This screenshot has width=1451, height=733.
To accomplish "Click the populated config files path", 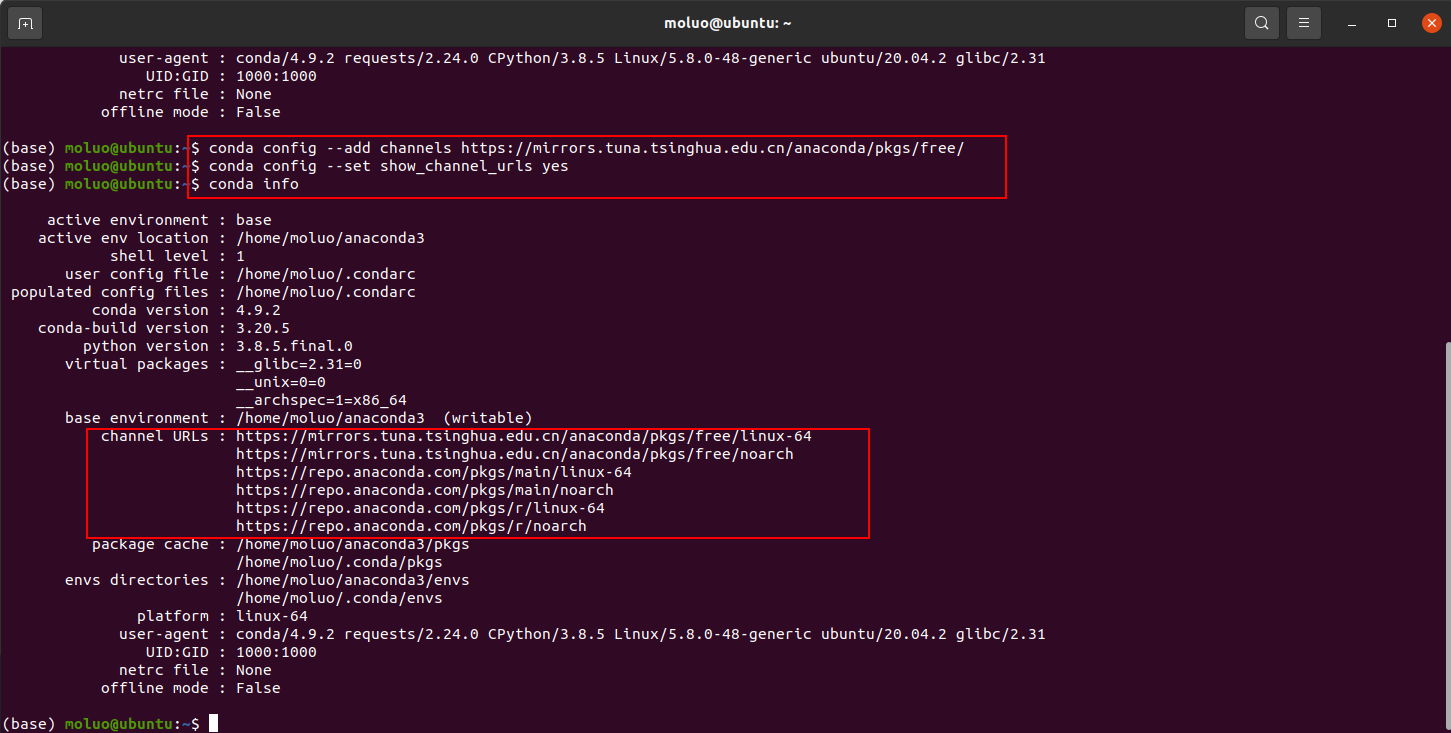I will [x=326, y=292].
